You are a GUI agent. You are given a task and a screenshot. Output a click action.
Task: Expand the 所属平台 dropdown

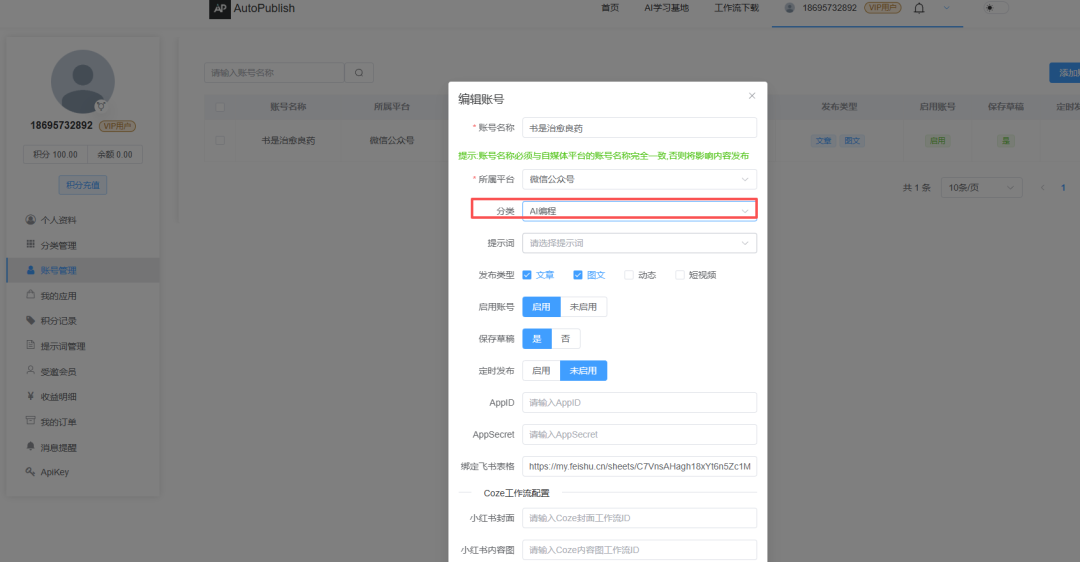(x=639, y=179)
